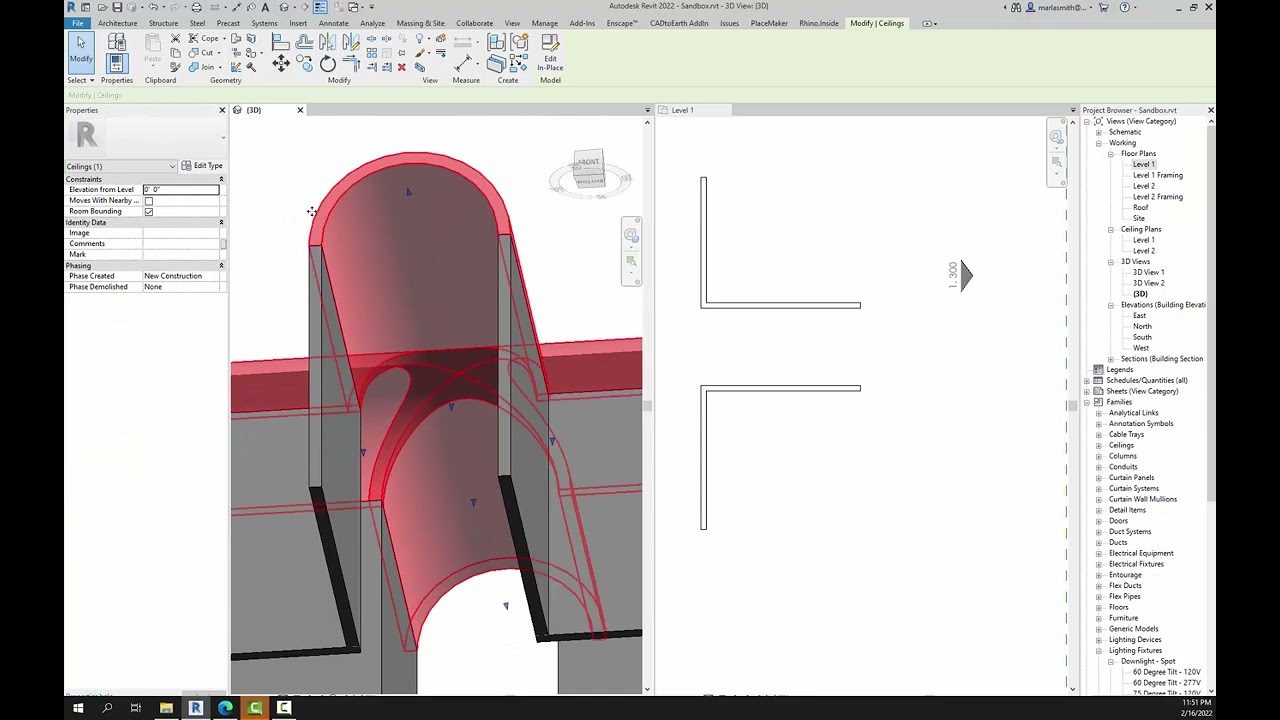Open the Massing & Site tab
1280x720 pixels.
(420, 23)
